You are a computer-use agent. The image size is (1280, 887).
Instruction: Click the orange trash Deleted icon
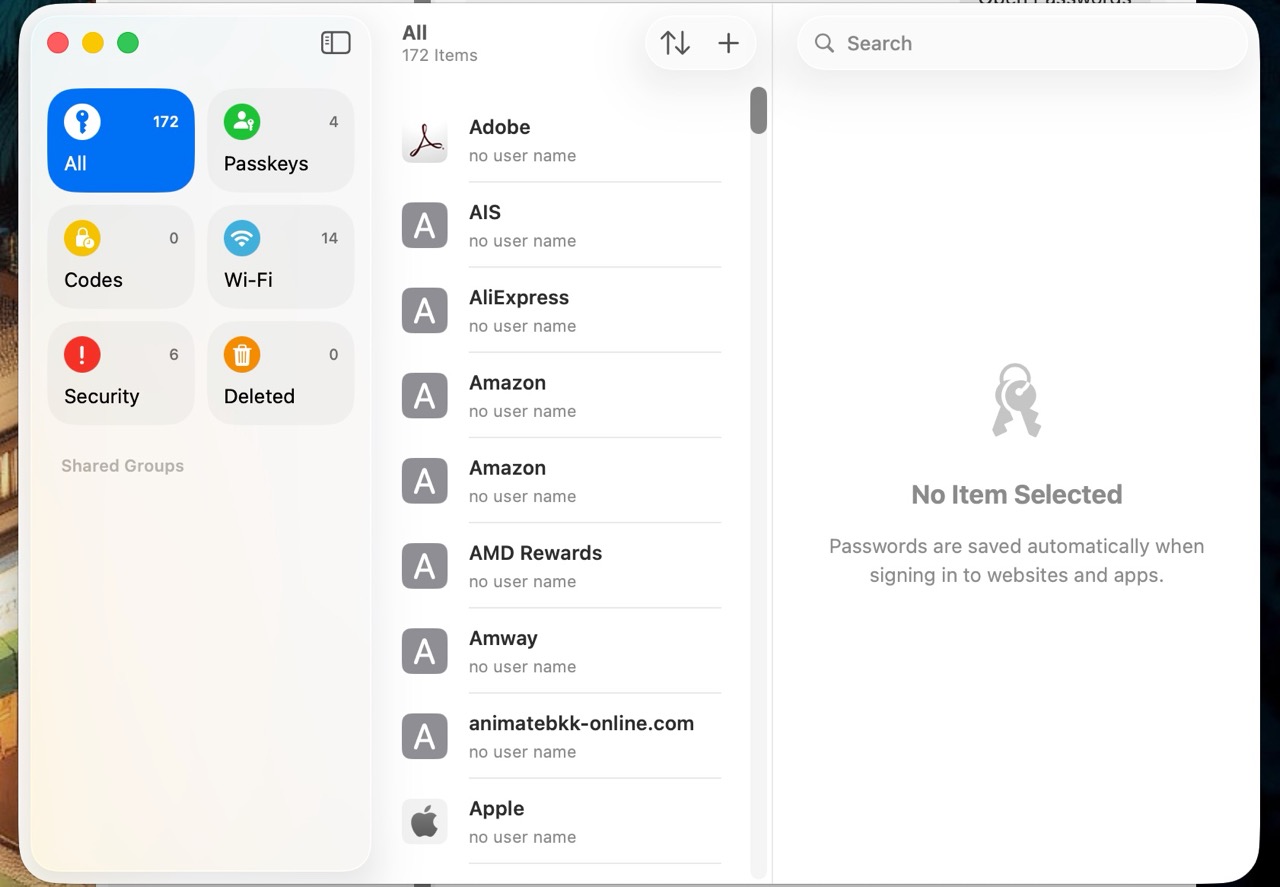[242, 354]
